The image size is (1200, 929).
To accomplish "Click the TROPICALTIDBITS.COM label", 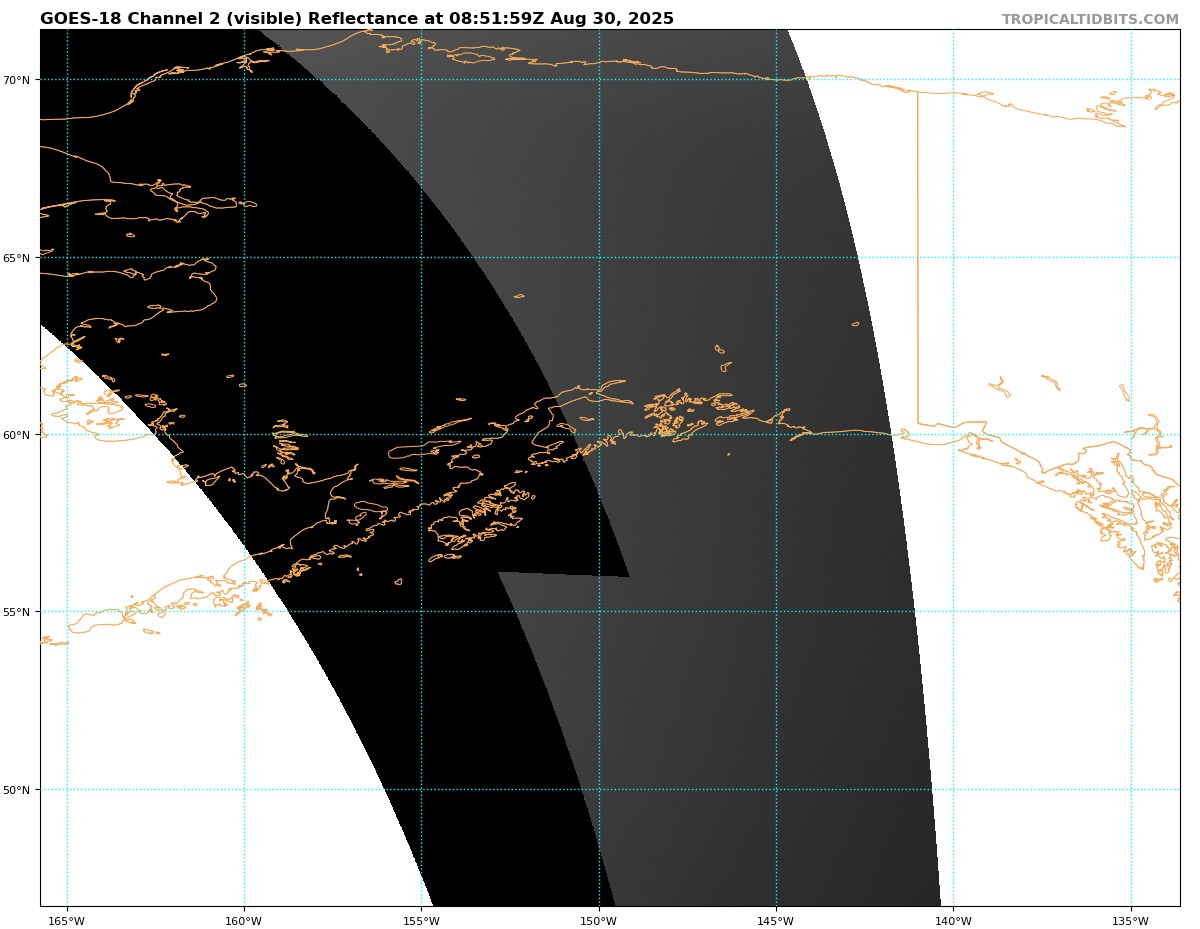I will point(1090,20).
